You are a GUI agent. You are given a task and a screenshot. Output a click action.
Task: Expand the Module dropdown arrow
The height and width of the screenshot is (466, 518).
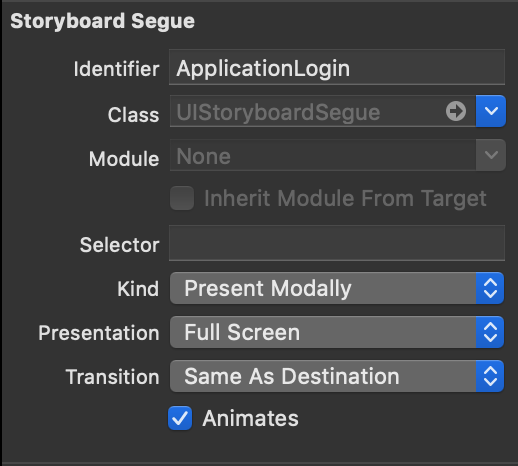pyautogui.click(x=491, y=155)
